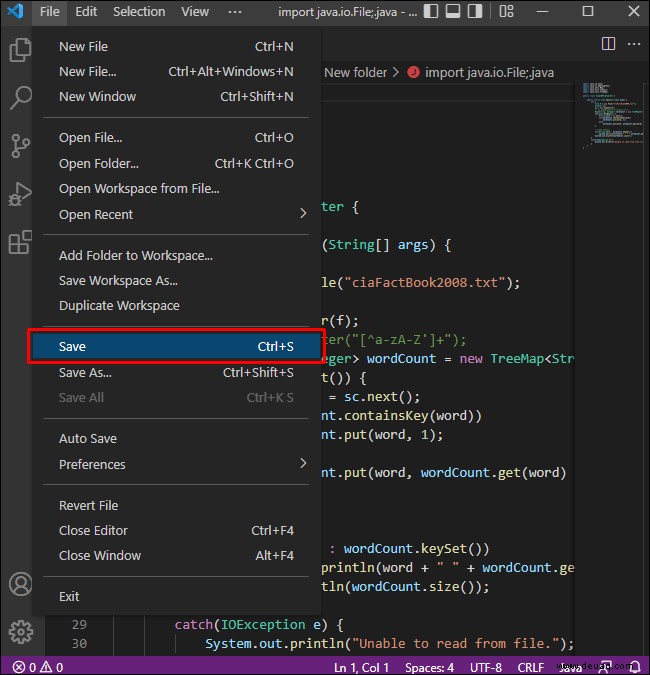Click the Java file icon in breadcrumb
The width and height of the screenshot is (650, 675).
tap(414, 72)
